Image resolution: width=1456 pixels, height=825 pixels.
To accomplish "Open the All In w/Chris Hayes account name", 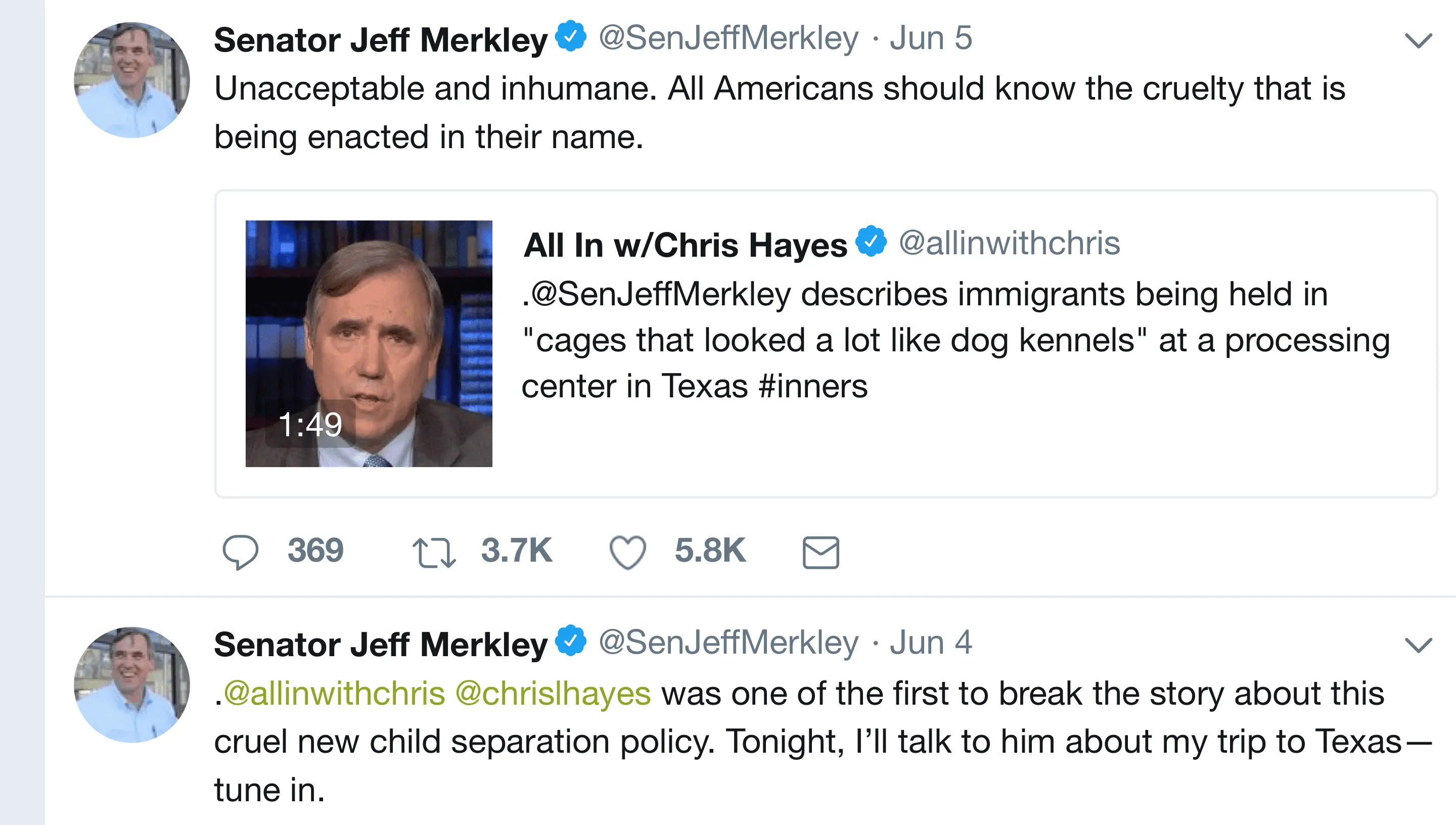I will point(685,245).
